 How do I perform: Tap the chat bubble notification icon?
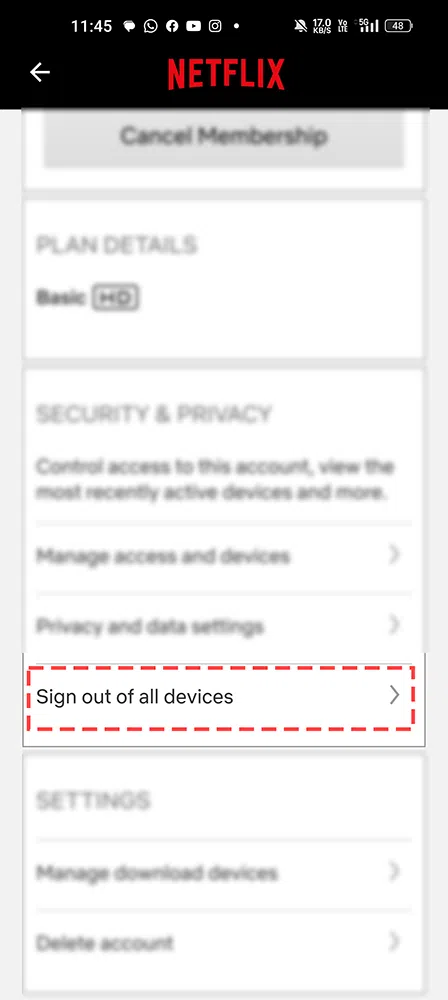click(x=130, y=26)
